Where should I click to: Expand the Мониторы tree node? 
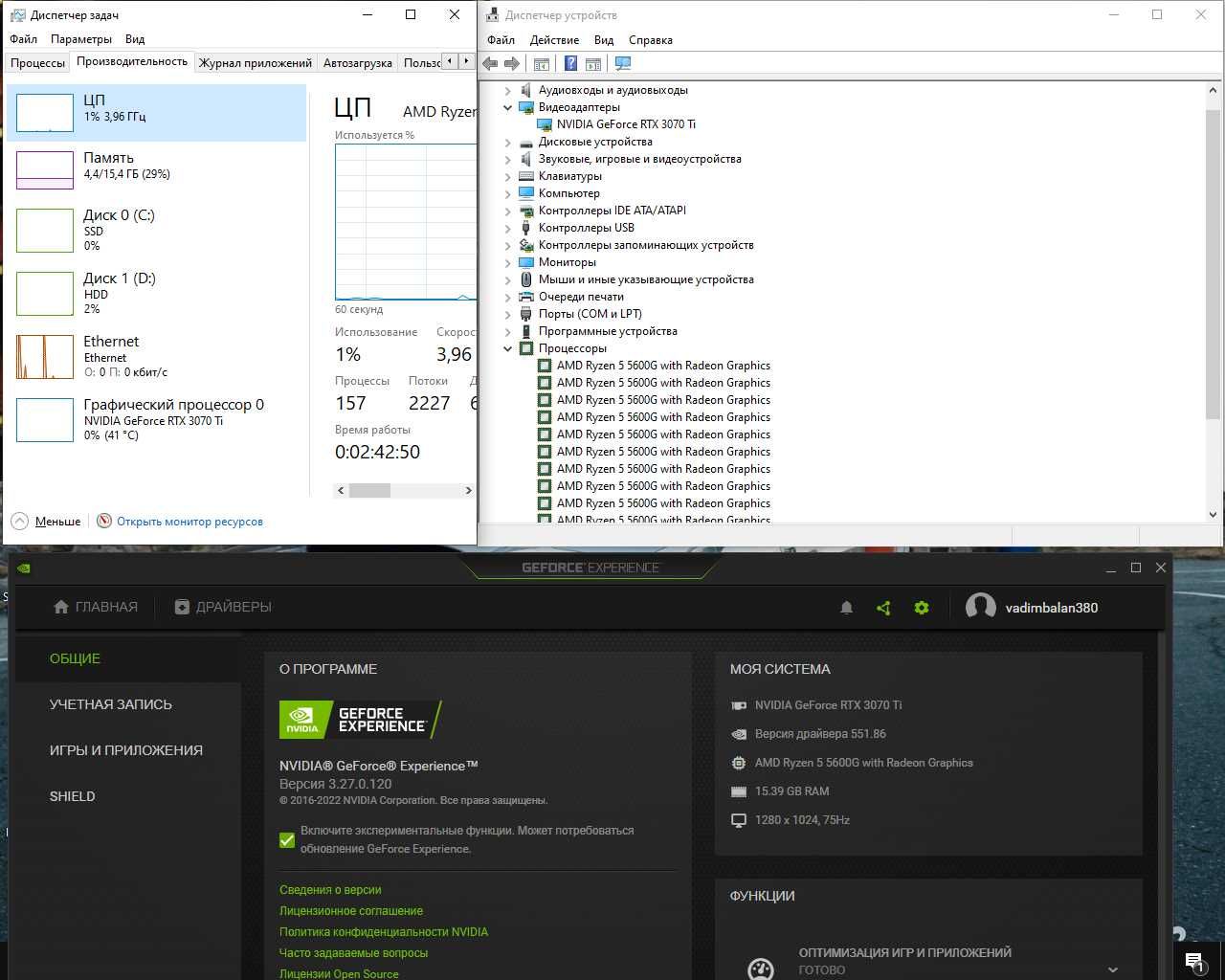coord(508,262)
